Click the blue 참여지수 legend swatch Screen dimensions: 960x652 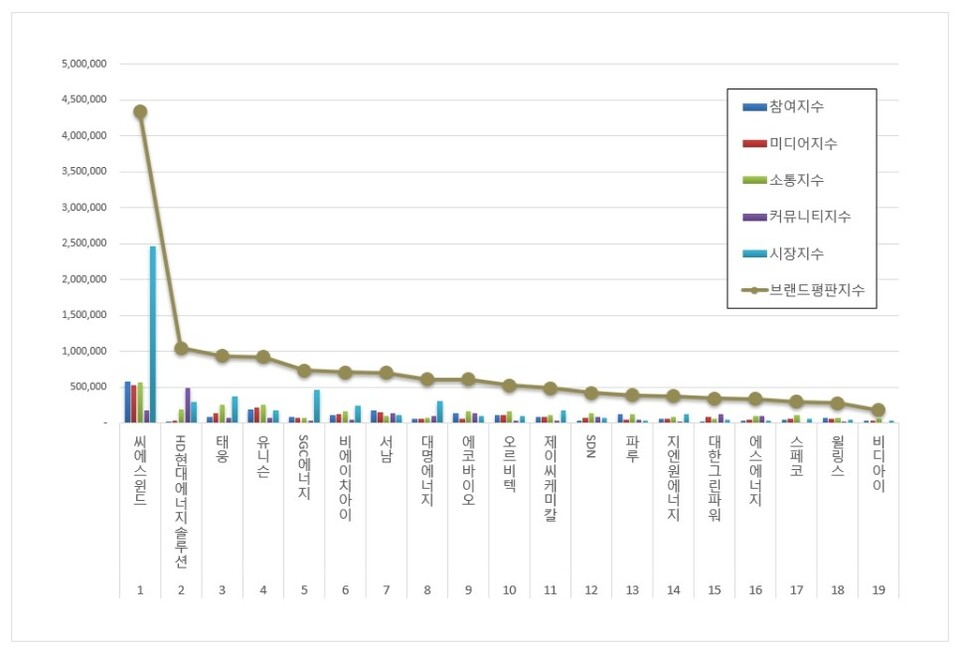pos(754,107)
